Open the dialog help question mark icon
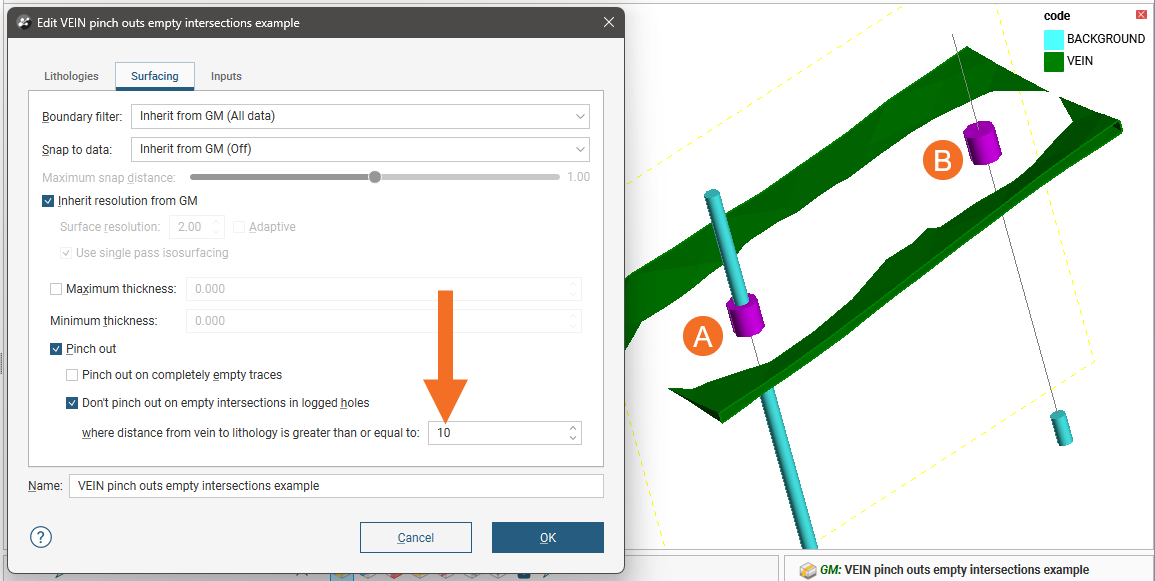1155x581 pixels. [41, 537]
